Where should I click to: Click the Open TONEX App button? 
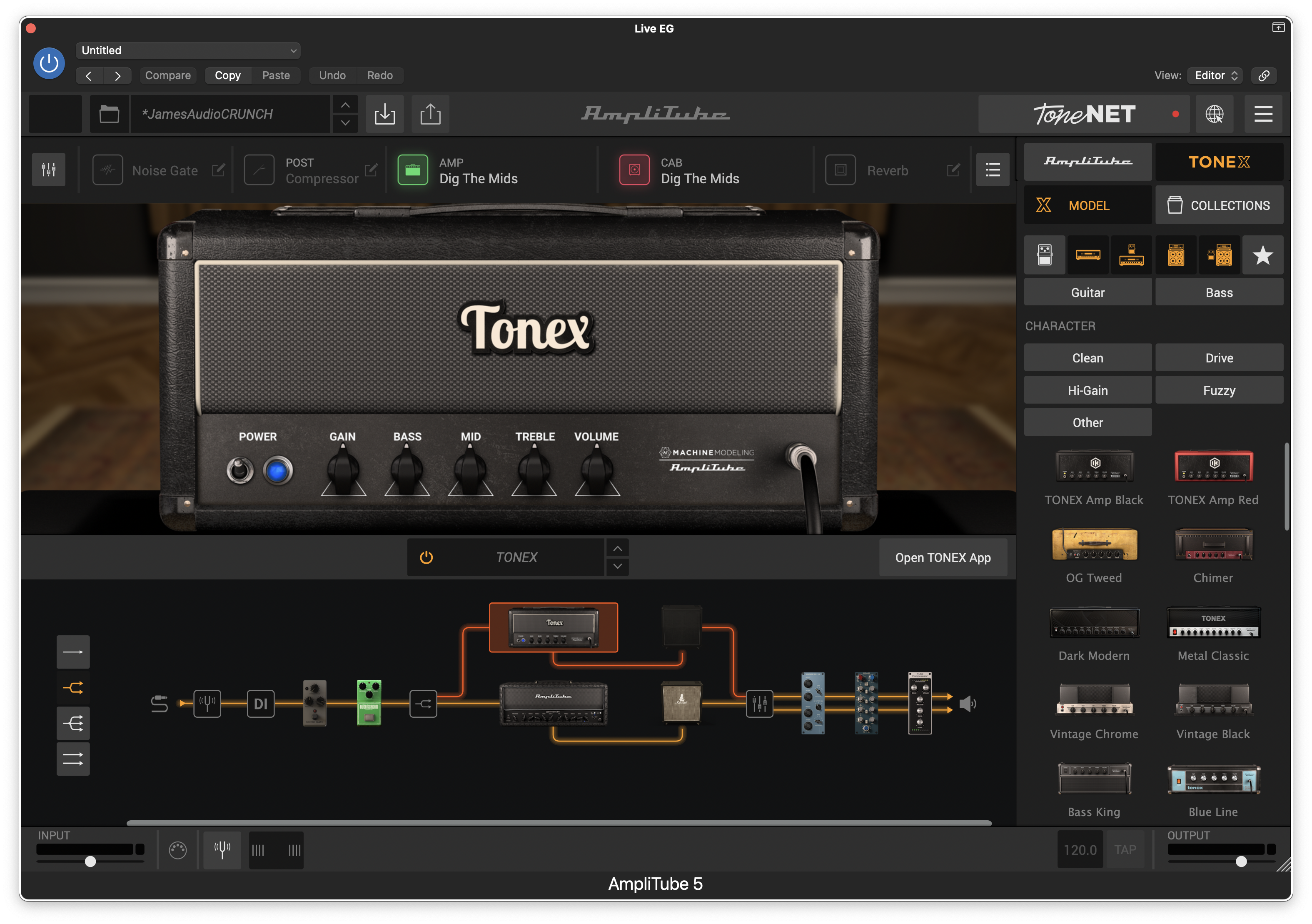click(942, 558)
